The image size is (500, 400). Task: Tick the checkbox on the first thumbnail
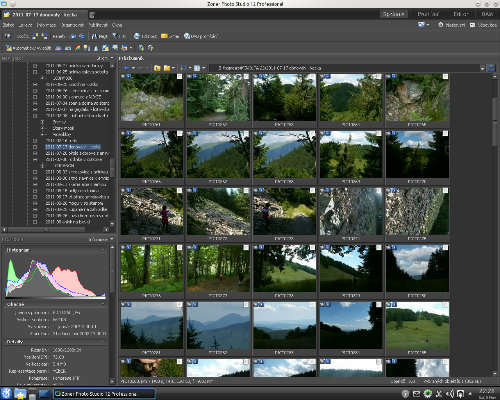coord(179,77)
